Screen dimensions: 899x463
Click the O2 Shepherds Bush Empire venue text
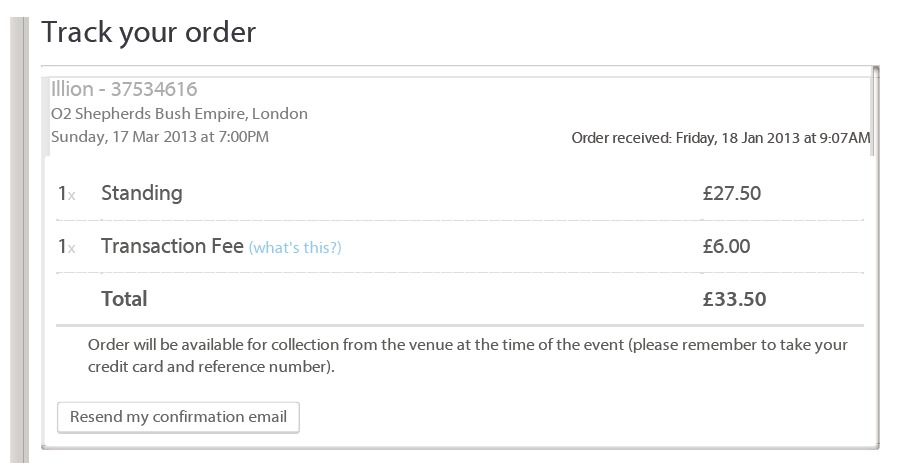pyautogui.click(x=179, y=114)
